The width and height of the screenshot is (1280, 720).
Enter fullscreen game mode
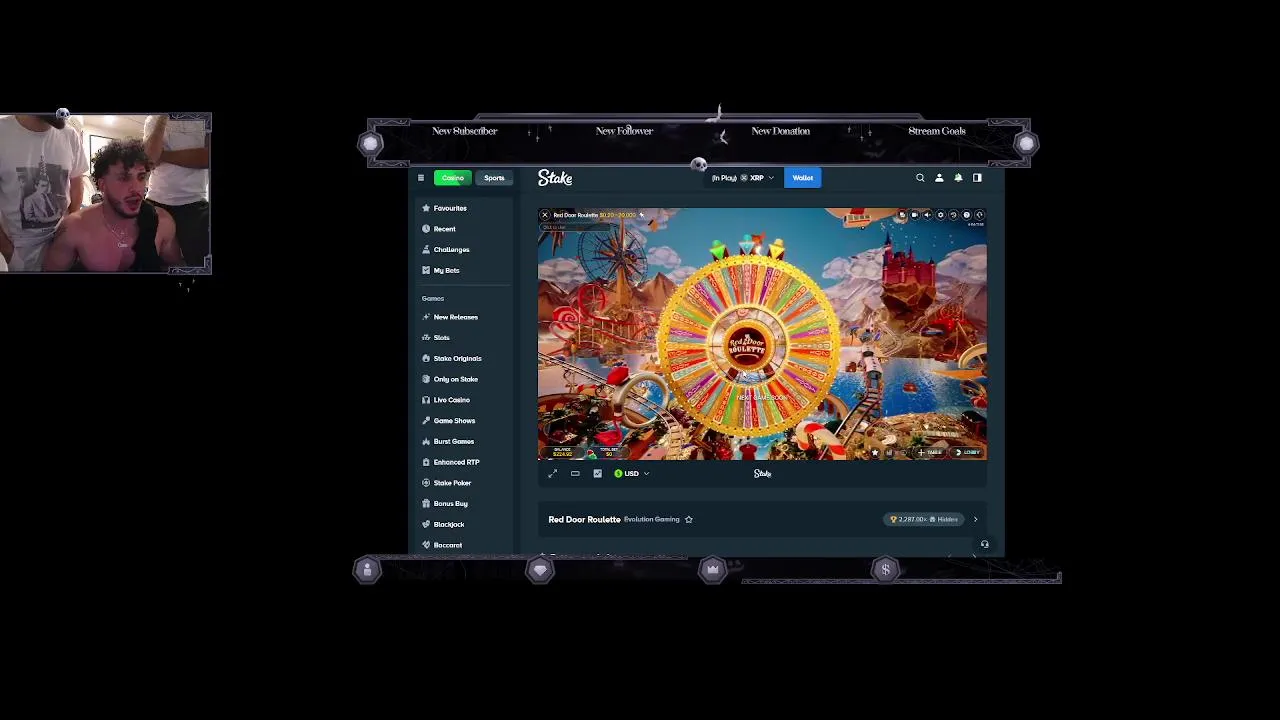pyautogui.click(x=553, y=474)
